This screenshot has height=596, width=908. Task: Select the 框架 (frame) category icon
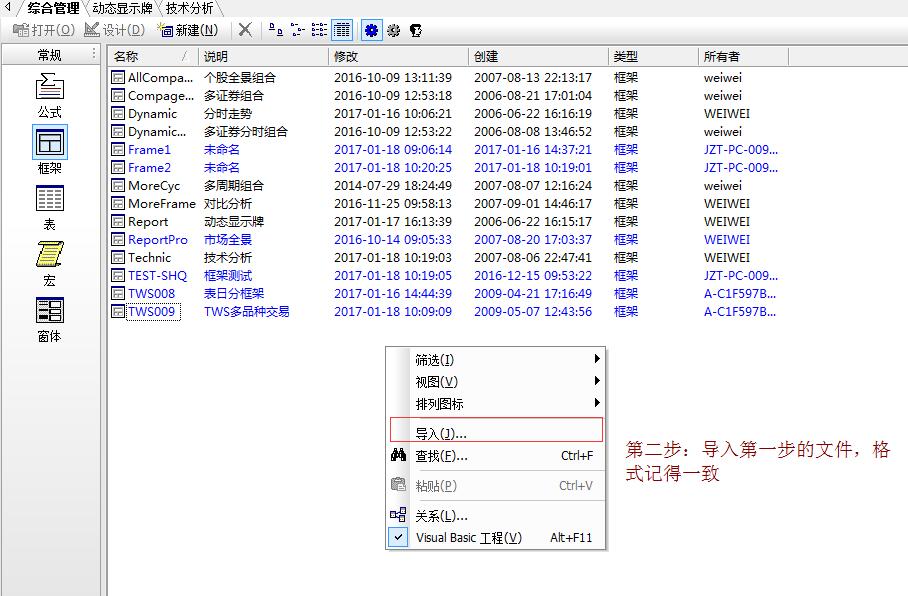(50, 142)
